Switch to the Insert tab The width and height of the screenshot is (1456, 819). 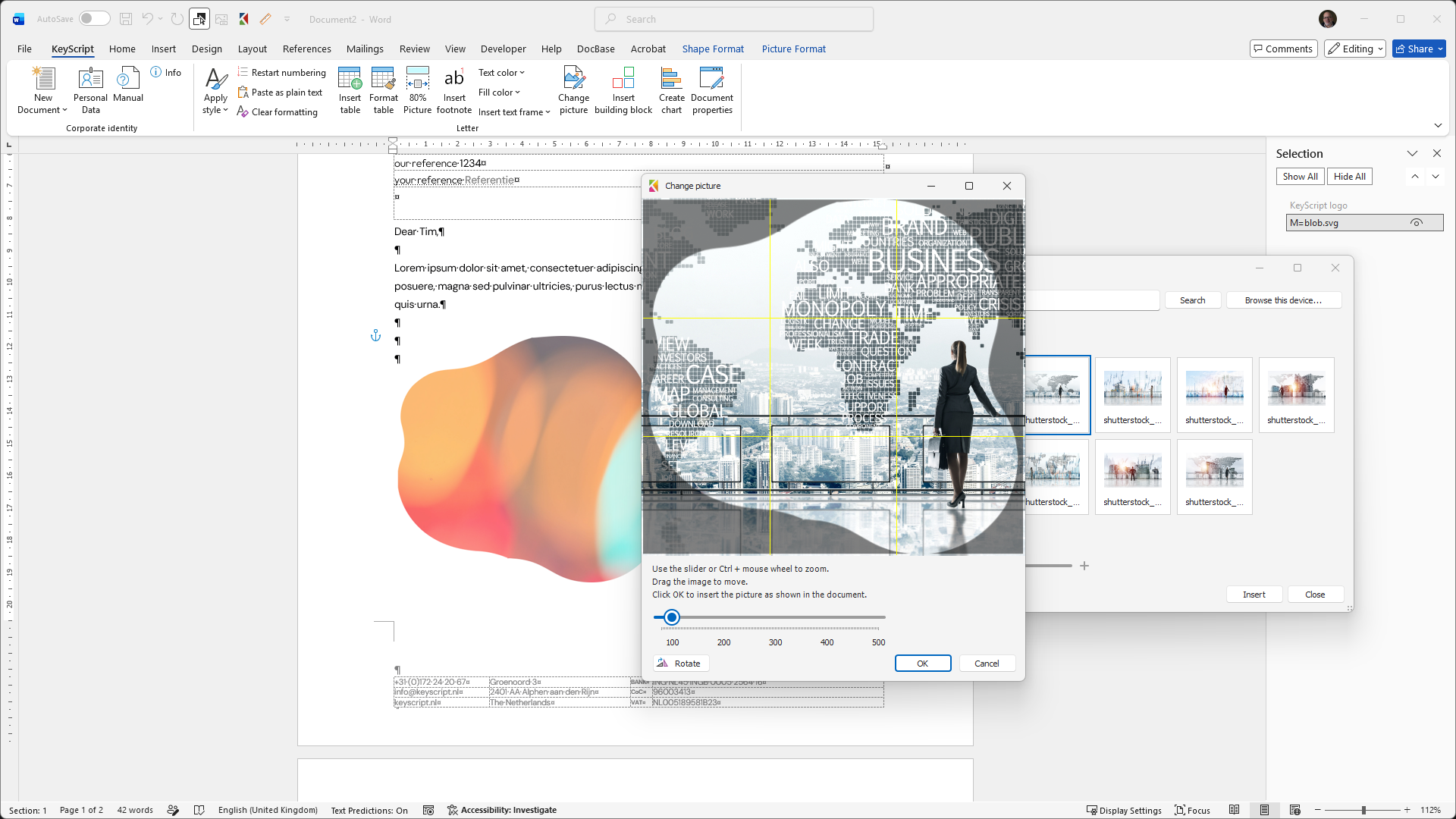(x=163, y=49)
